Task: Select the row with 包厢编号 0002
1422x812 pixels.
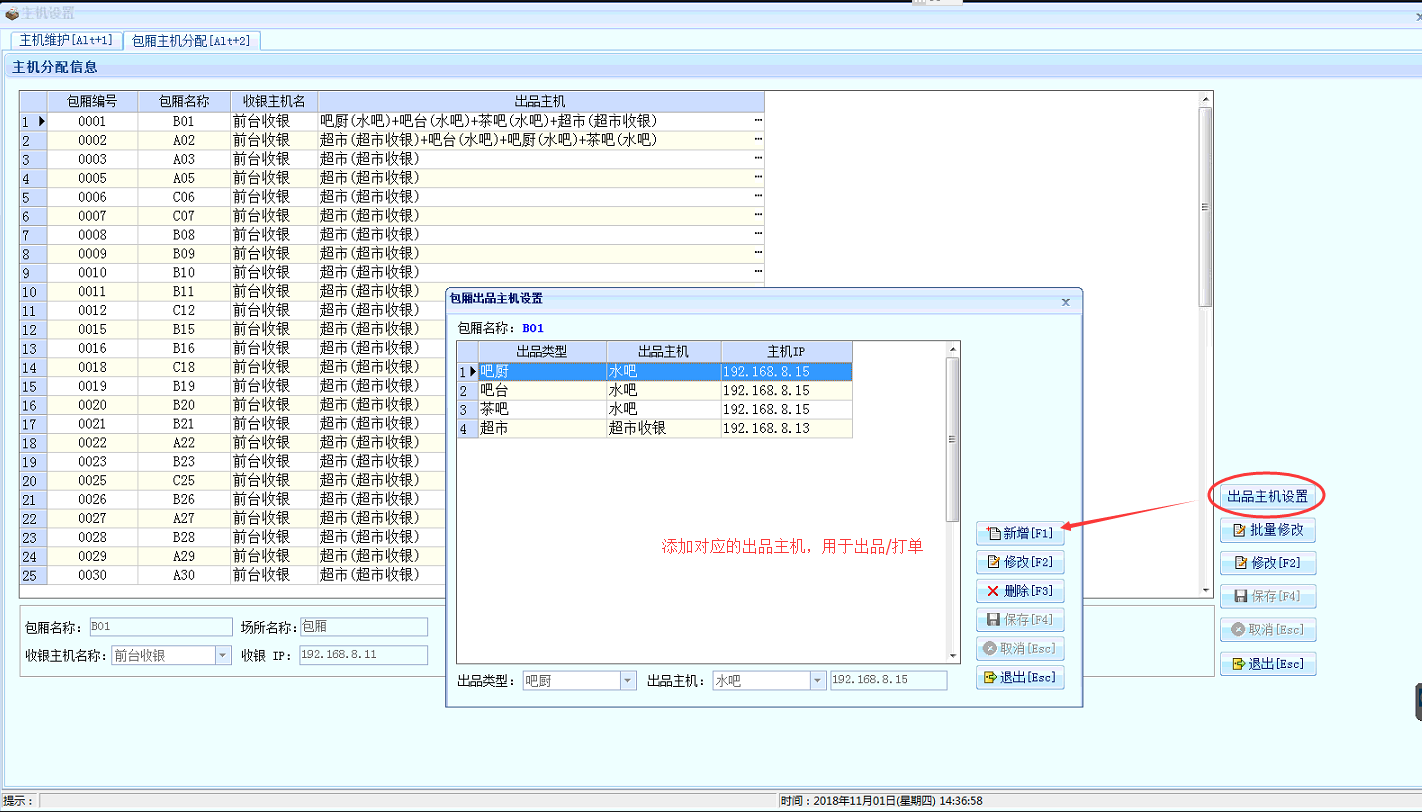Action: click(392, 140)
